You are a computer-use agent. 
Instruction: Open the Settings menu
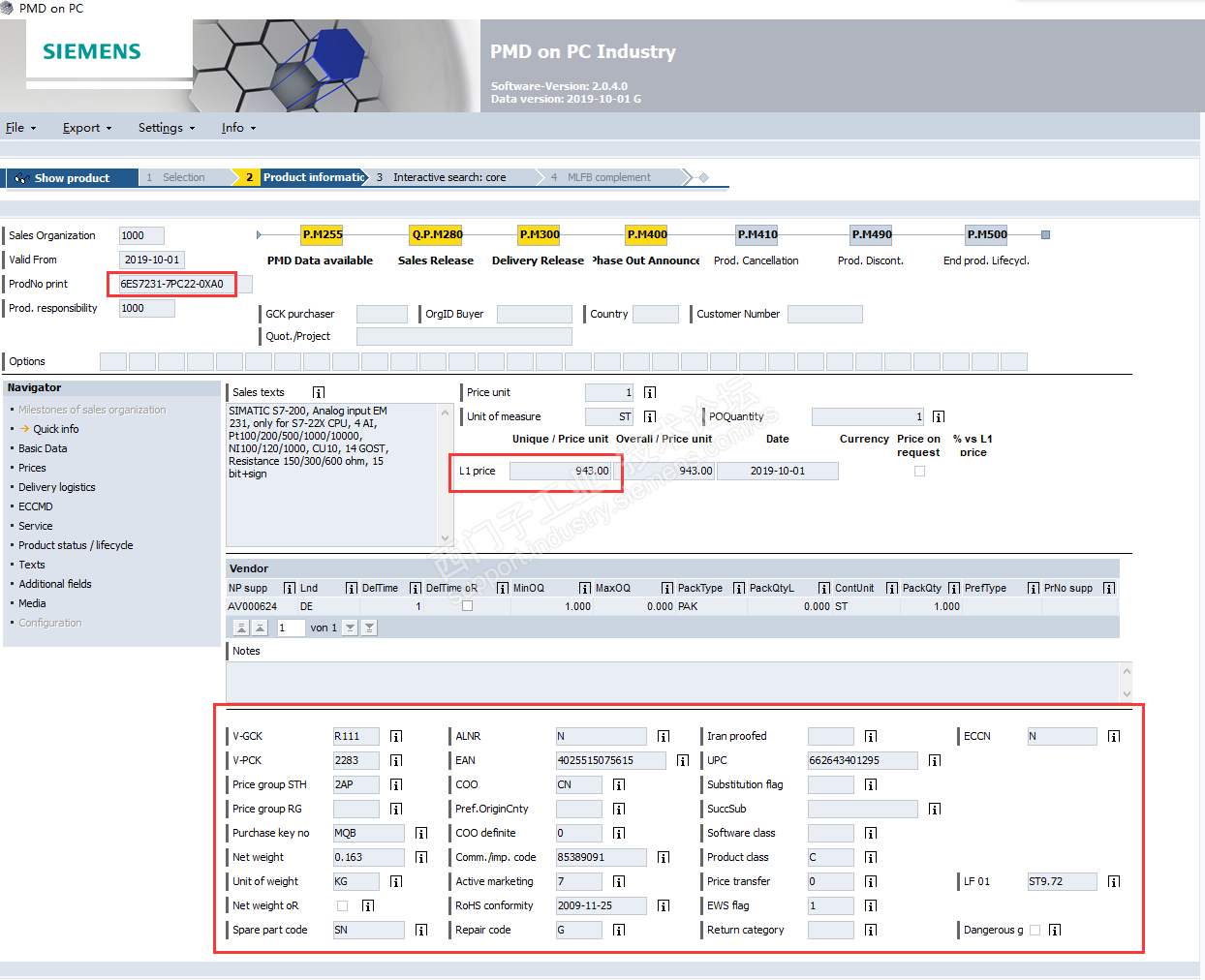(x=167, y=128)
